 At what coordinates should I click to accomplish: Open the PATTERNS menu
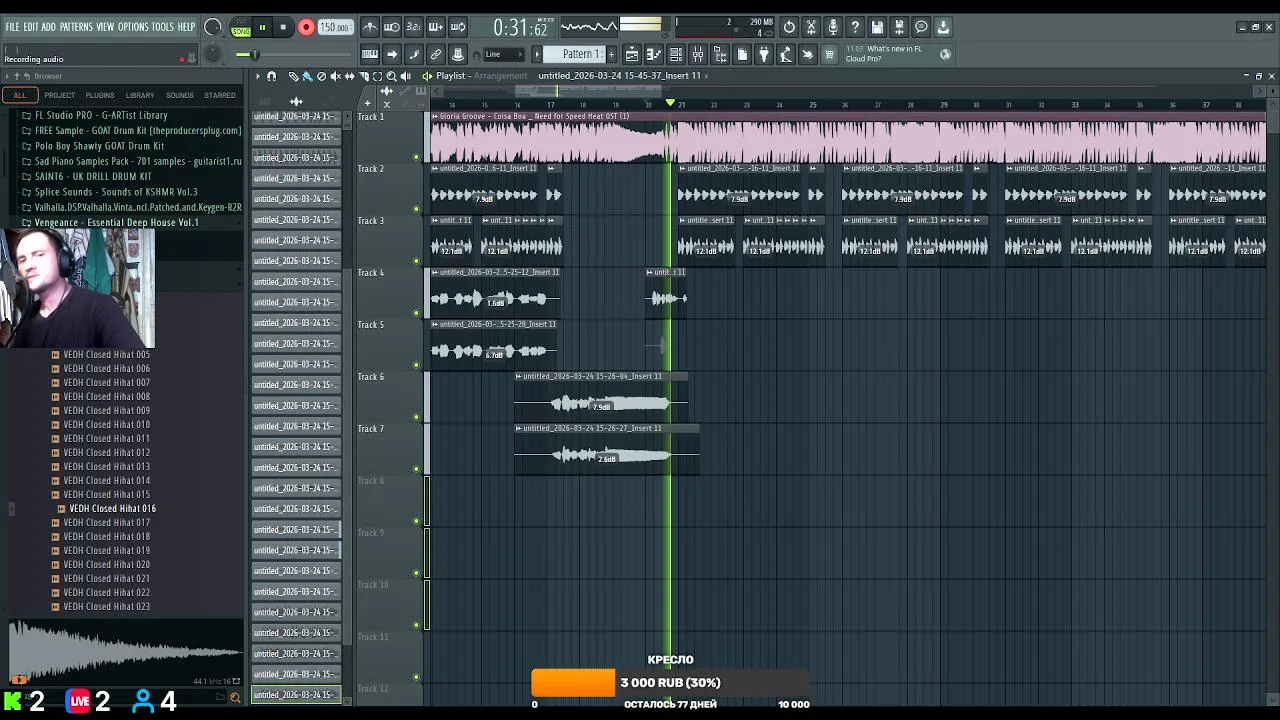click(76, 27)
